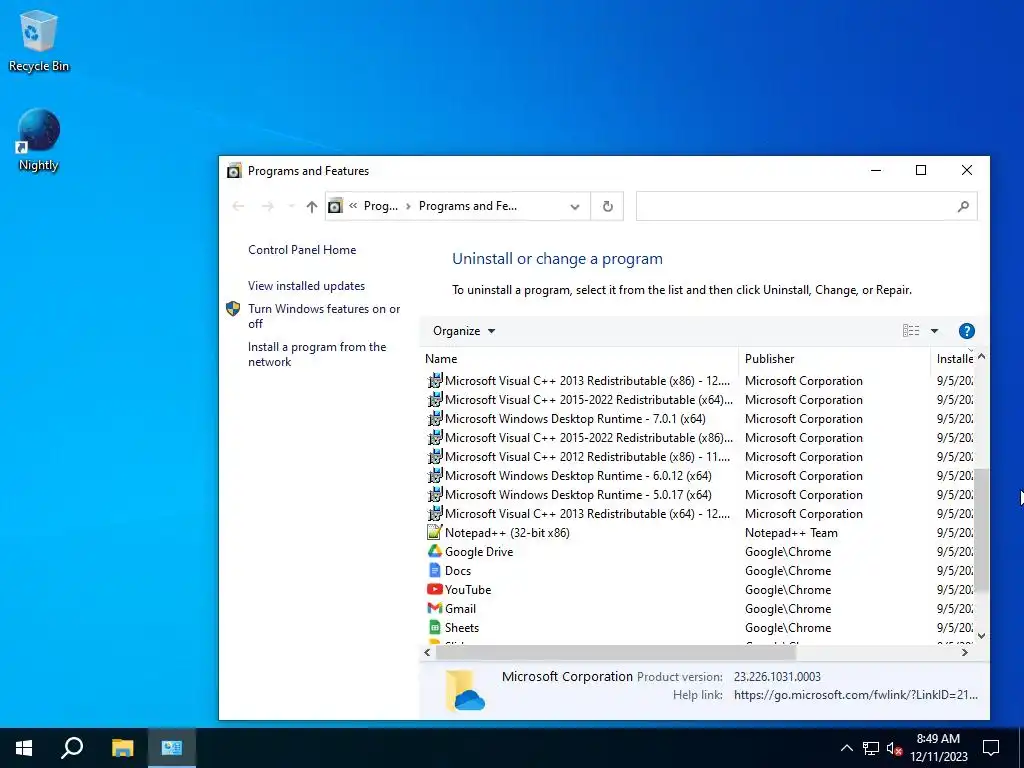Change view using the view layout icon
The image size is (1024, 768).
[x=911, y=331]
